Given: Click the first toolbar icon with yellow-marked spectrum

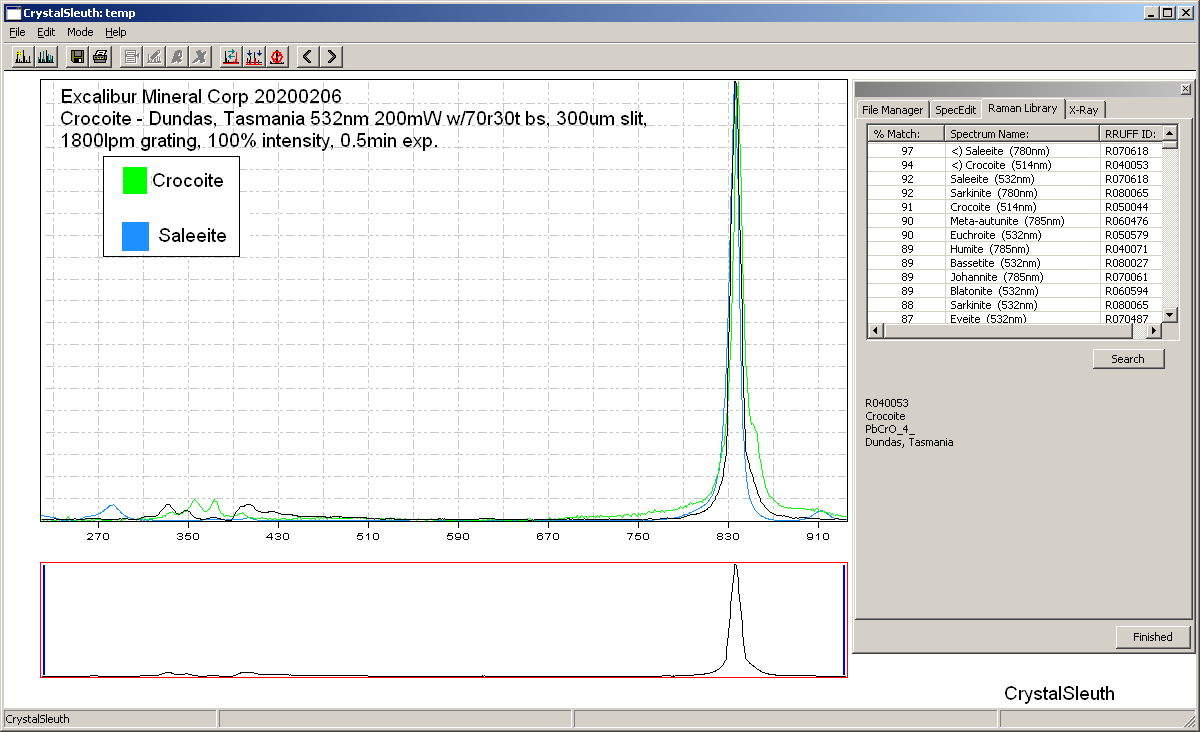Looking at the screenshot, I should tap(22, 56).
